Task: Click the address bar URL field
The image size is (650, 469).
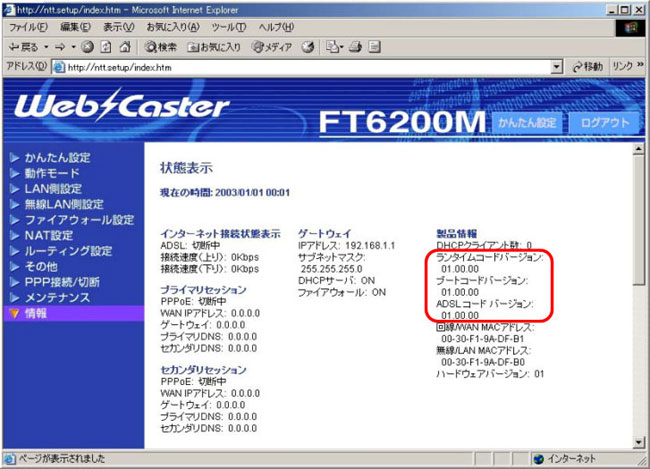Action: click(300, 67)
